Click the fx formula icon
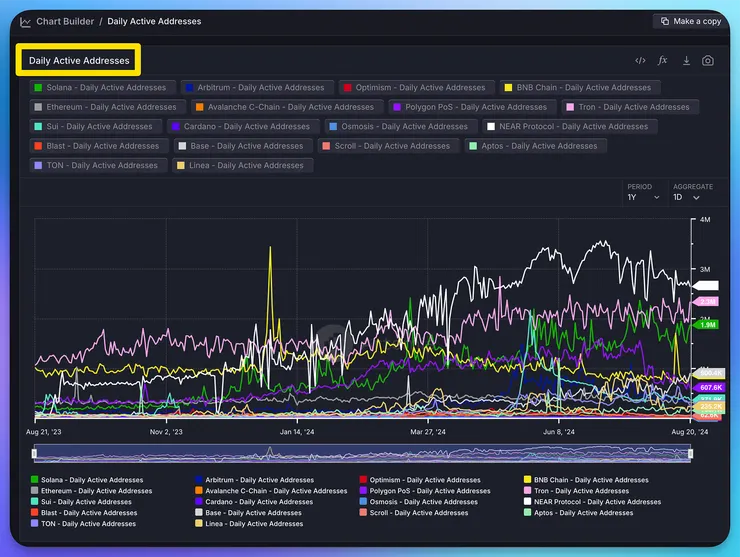Viewport: 740px width, 557px height. coord(663,60)
